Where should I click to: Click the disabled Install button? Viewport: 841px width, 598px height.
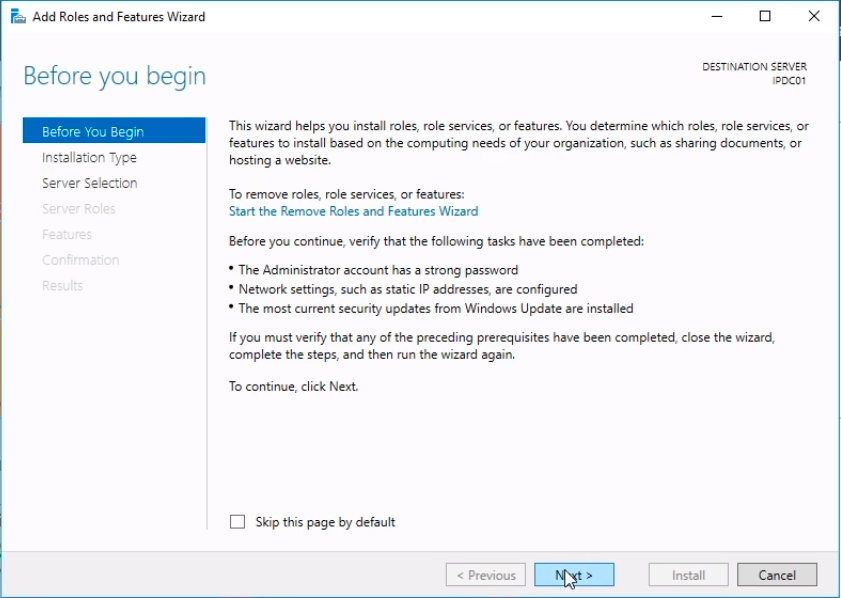(x=688, y=575)
